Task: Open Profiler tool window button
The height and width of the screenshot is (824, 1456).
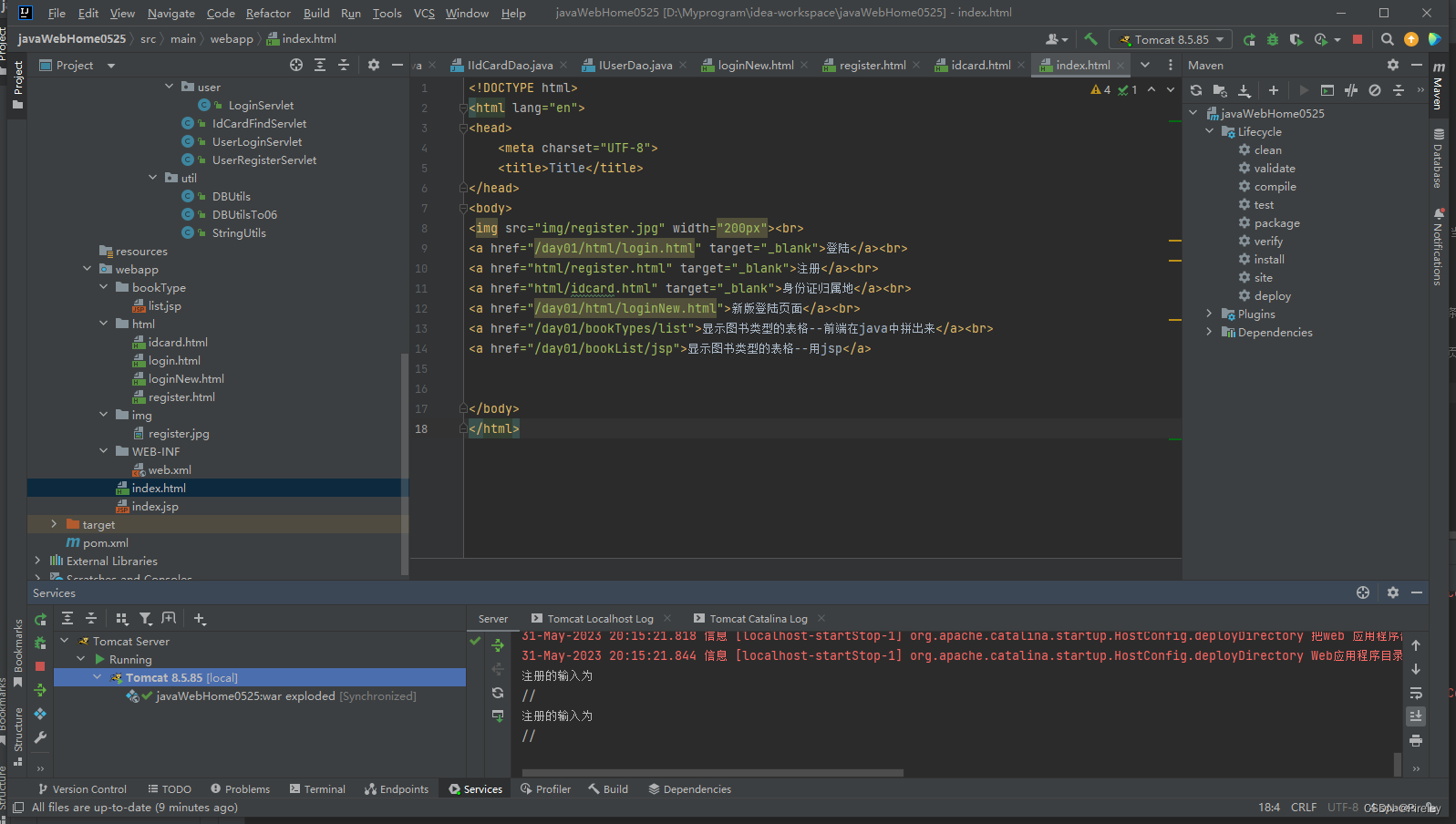Action: click(x=545, y=789)
